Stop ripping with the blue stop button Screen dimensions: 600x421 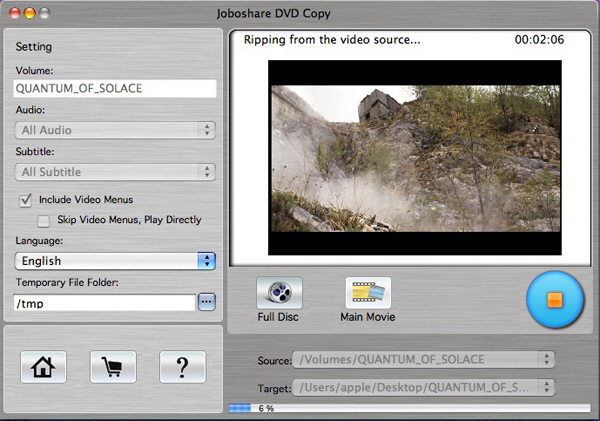click(555, 299)
